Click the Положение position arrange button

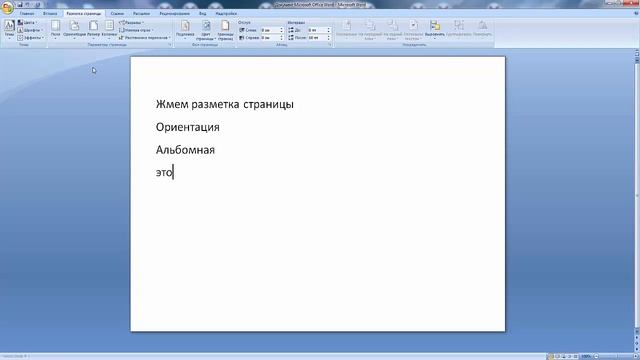tap(347, 30)
